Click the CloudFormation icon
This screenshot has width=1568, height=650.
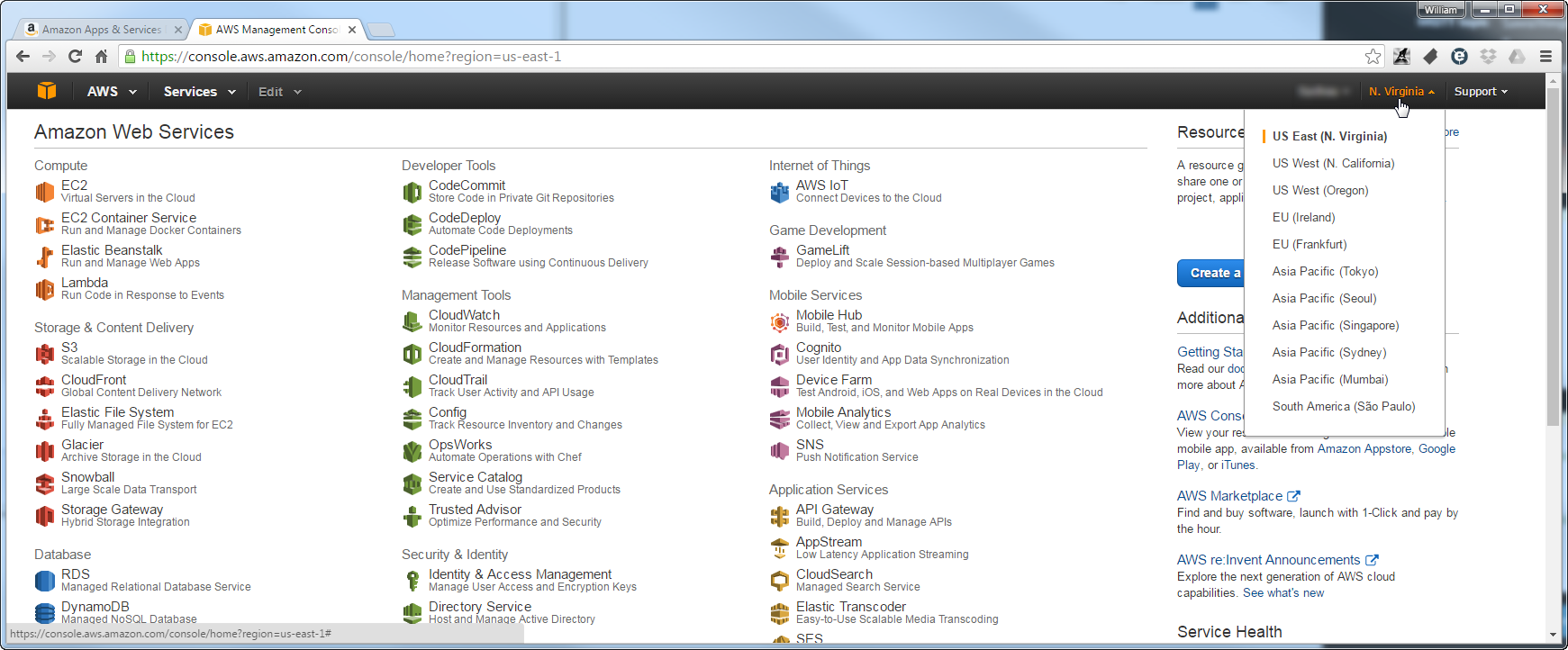pyautogui.click(x=412, y=354)
